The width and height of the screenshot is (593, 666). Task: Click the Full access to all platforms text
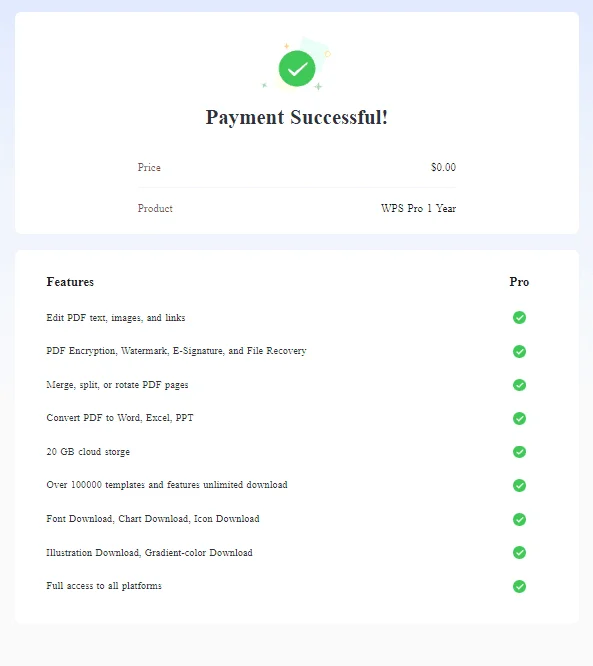(x=104, y=586)
